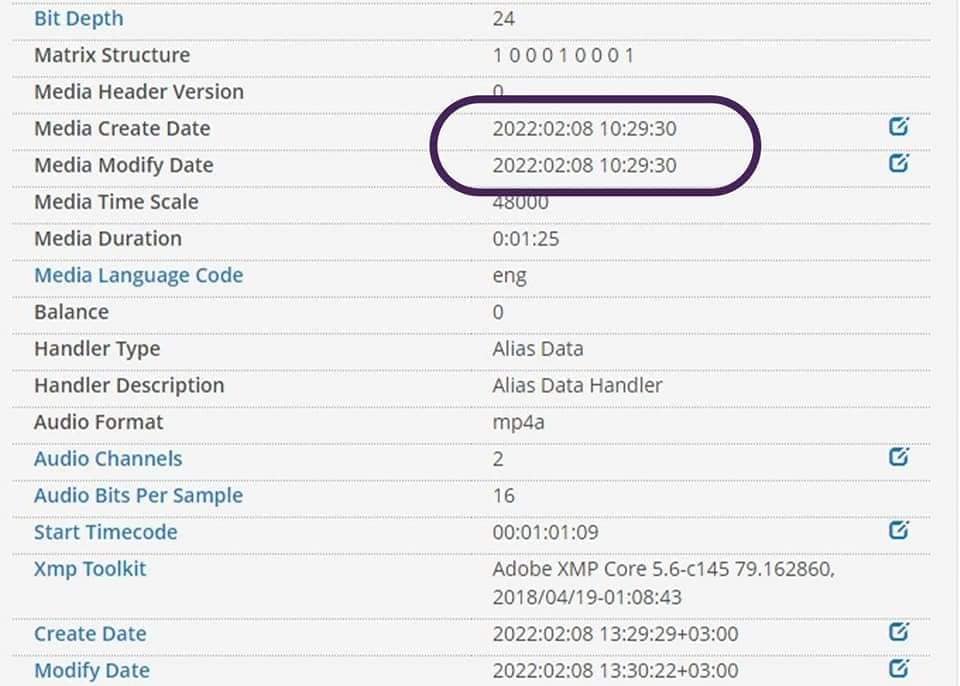Click the Create Date label link

(x=90, y=634)
